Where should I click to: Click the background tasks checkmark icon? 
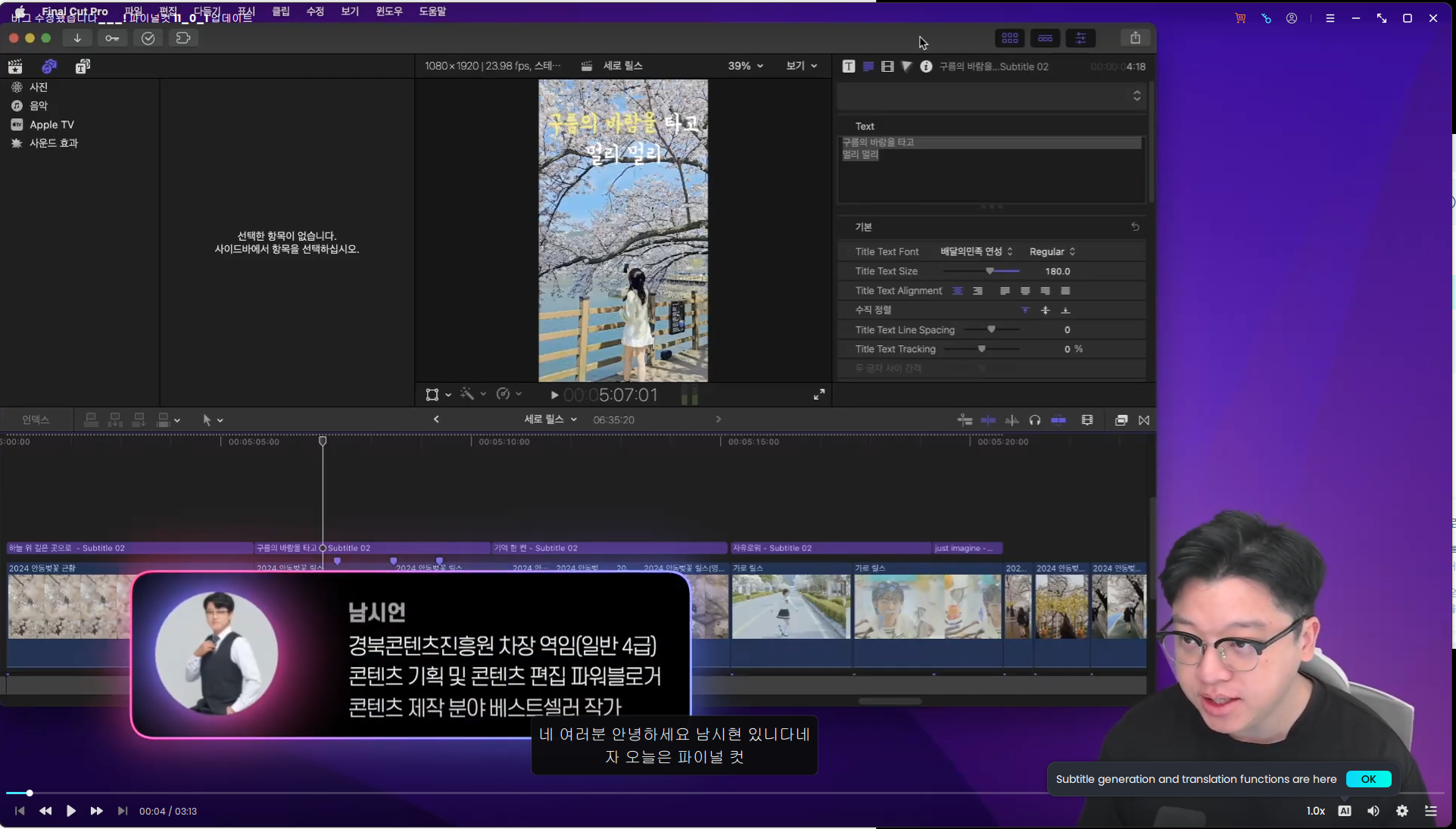148,38
